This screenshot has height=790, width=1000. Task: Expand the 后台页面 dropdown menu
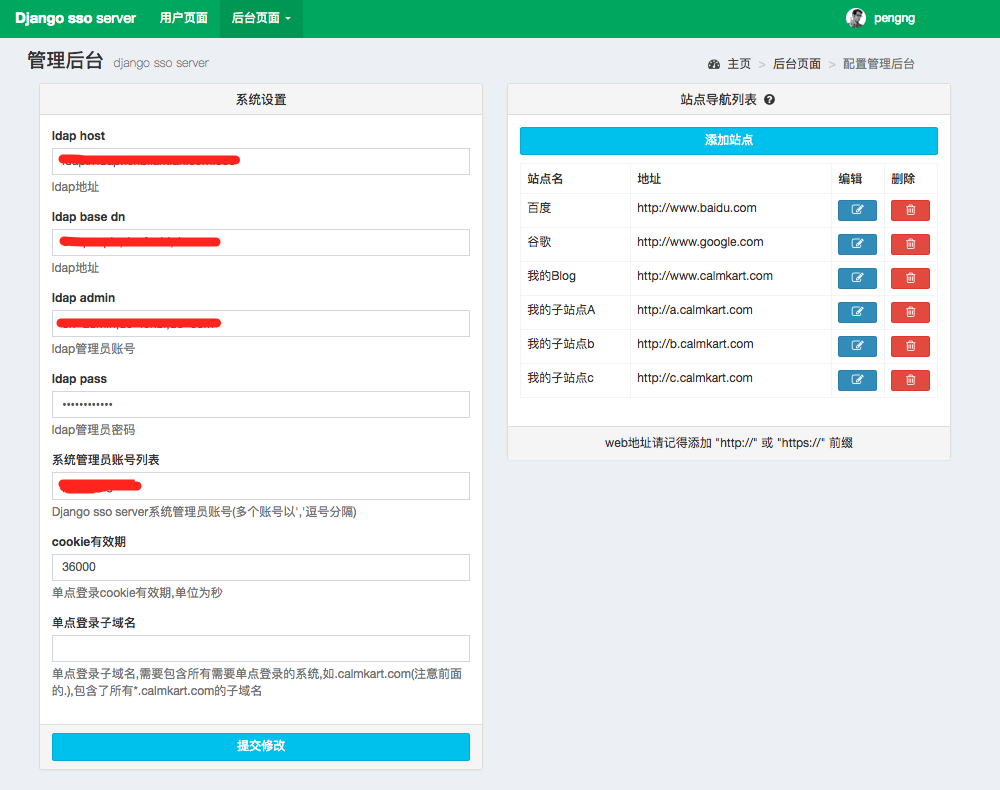tap(261, 18)
